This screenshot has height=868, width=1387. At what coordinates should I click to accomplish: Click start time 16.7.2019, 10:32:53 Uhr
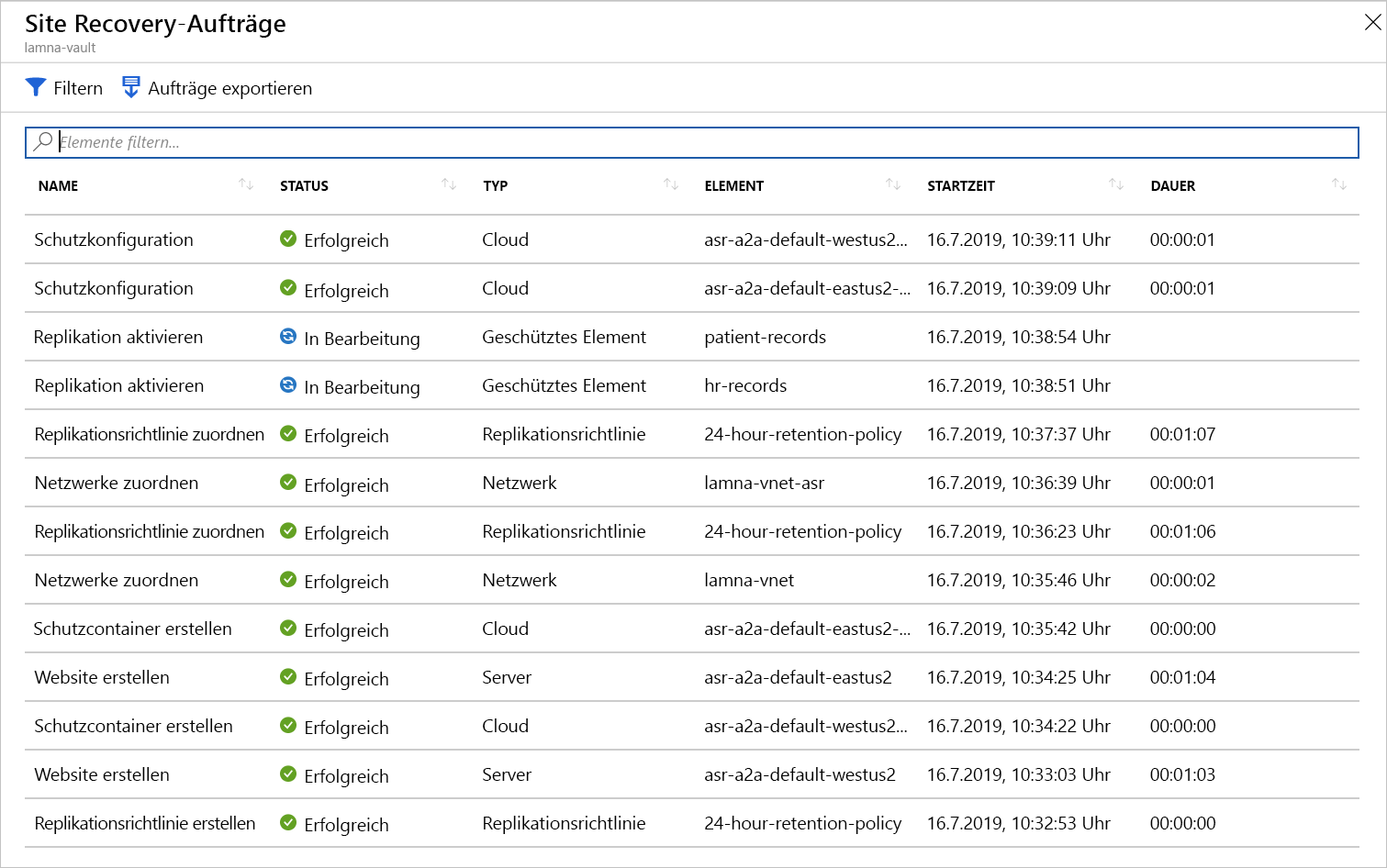[1019, 823]
